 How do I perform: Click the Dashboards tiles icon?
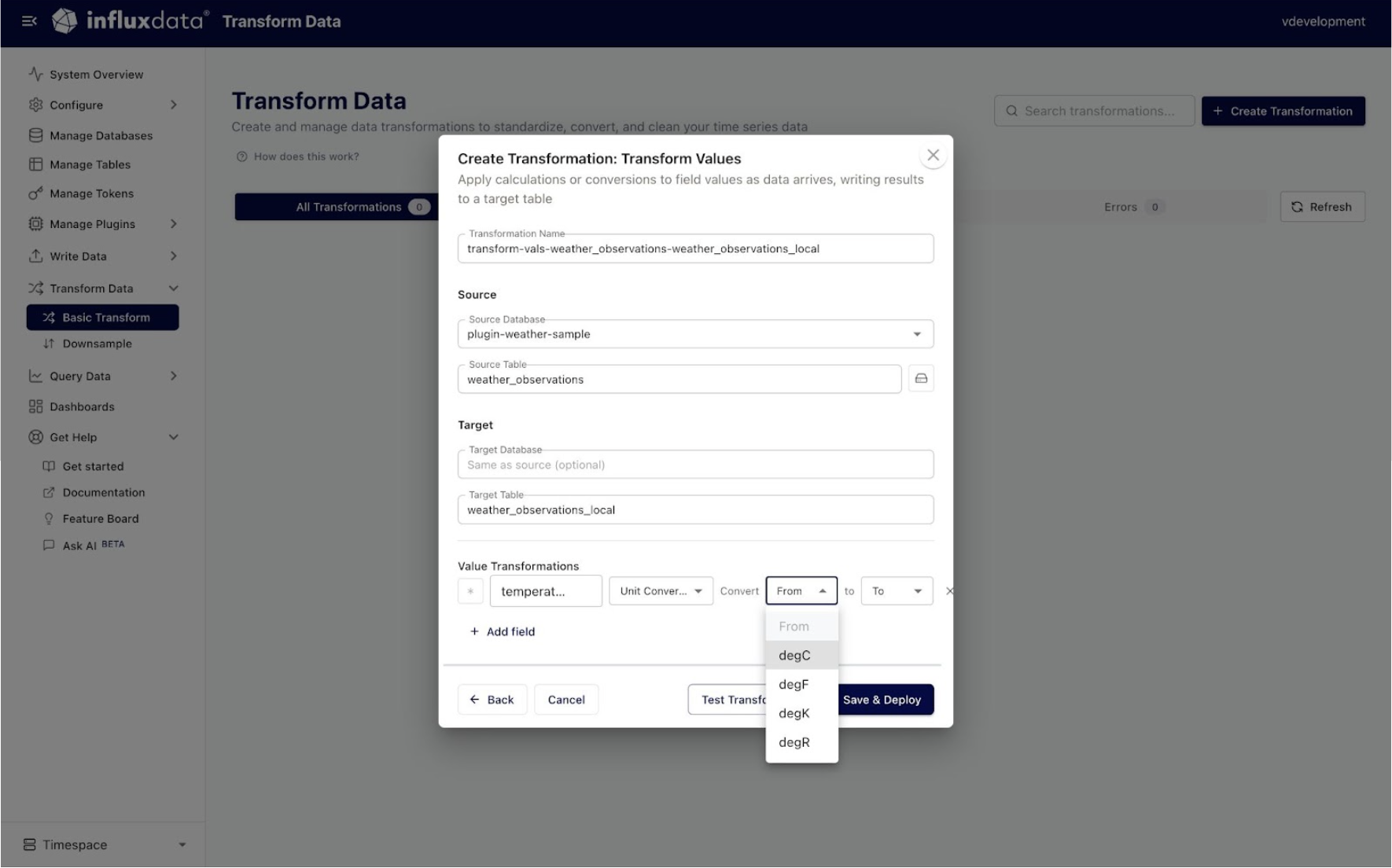[35, 406]
